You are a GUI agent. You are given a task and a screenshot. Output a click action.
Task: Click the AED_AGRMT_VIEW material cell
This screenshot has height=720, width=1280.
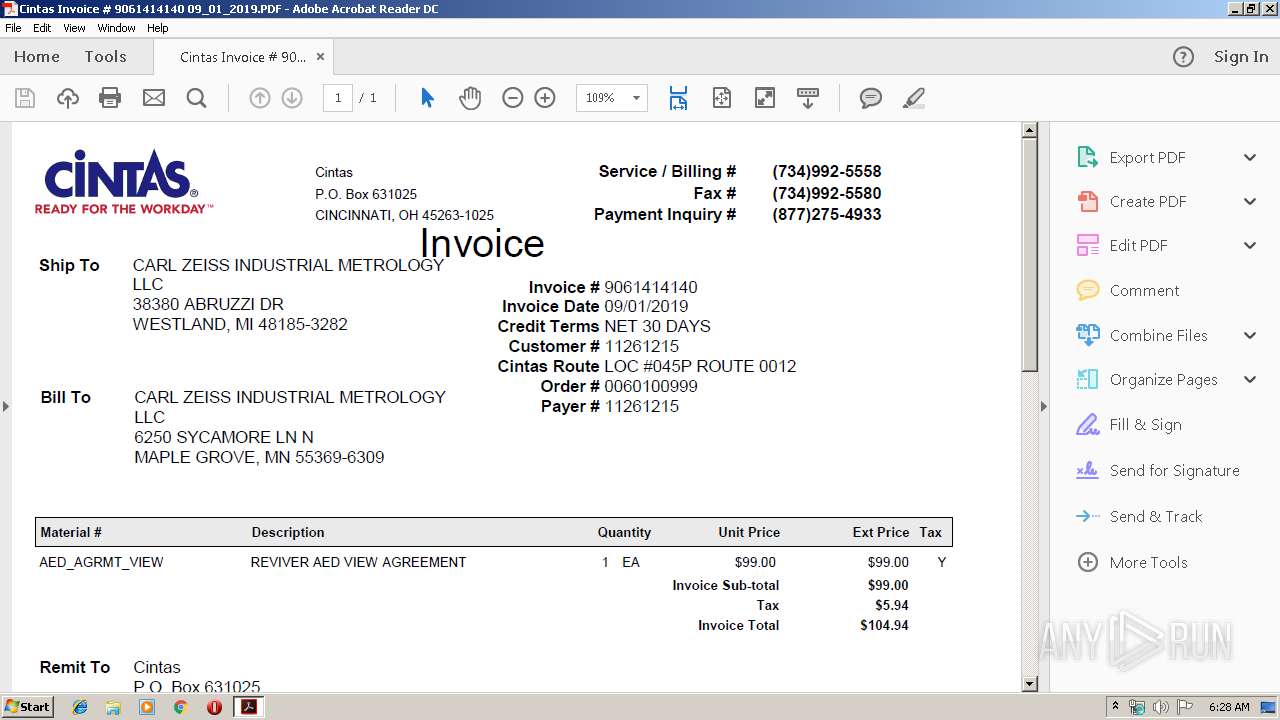click(x=101, y=562)
